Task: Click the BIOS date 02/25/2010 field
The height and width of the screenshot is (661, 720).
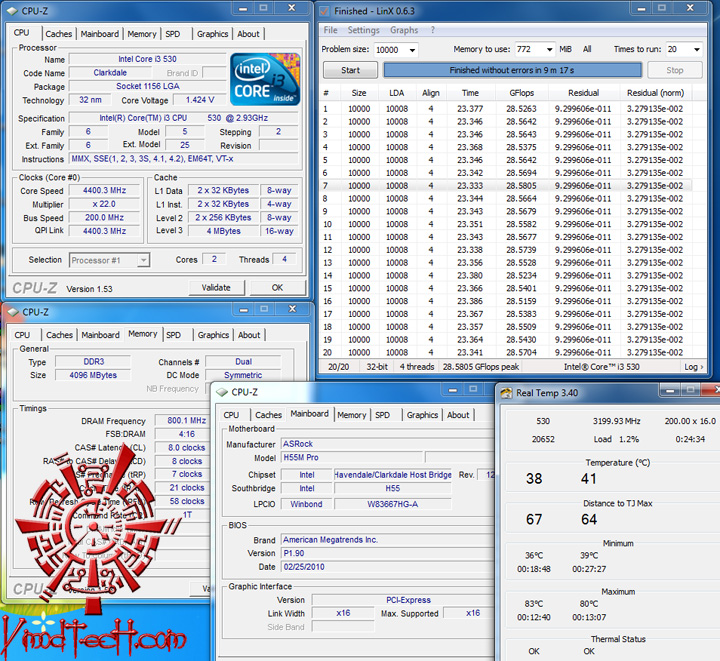Action: click(x=386, y=567)
